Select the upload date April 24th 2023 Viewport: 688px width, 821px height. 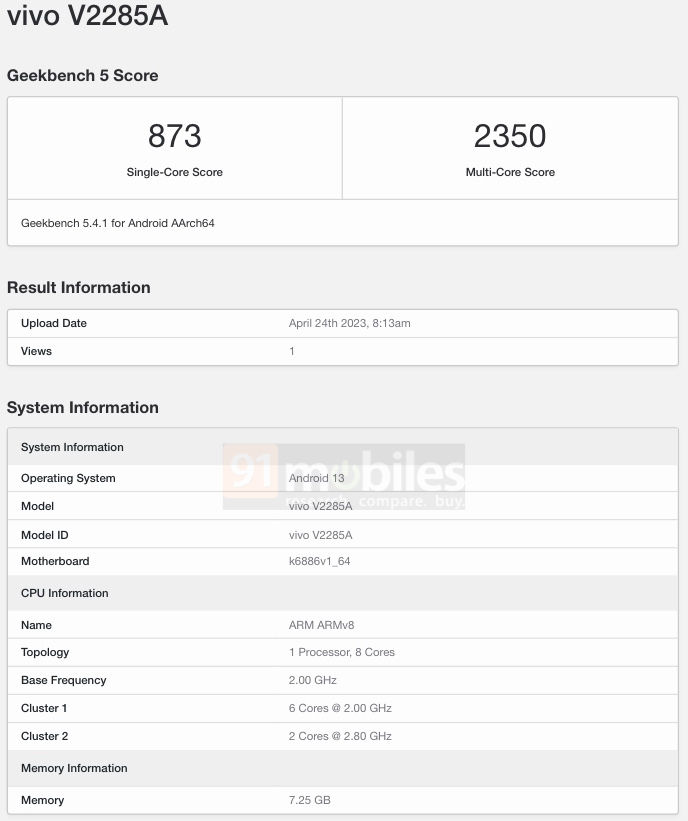coord(349,323)
